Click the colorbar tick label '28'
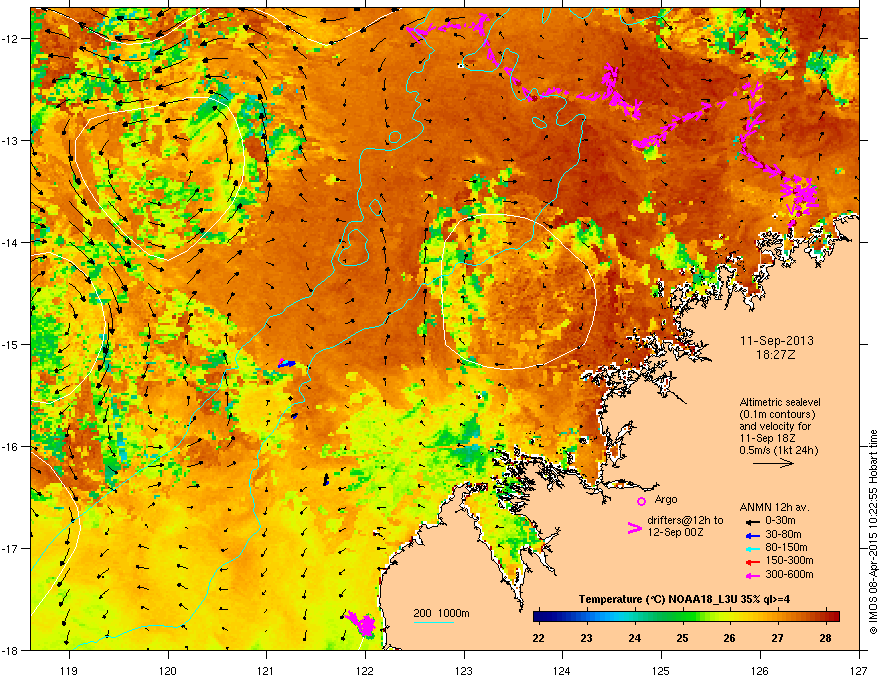The image size is (880, 680). (x=825, y=638)
